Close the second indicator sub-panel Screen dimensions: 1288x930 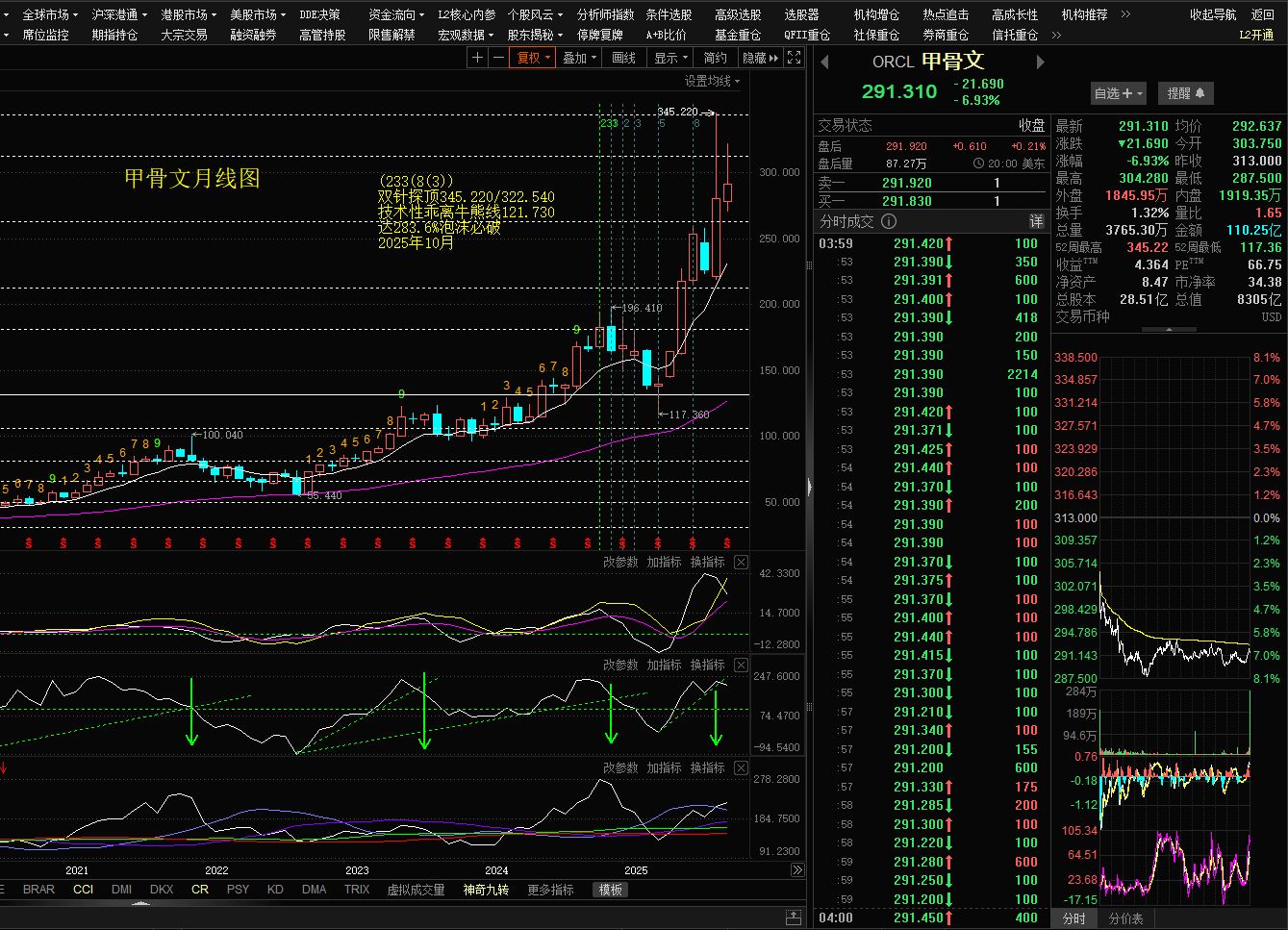pyautogui.click(x=741, y=665)
